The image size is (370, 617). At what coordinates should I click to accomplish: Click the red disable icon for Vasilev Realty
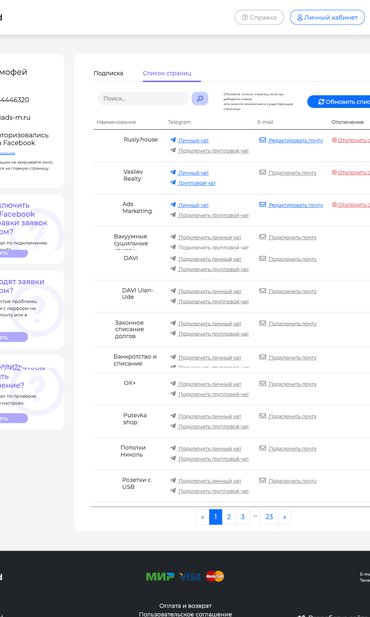tap(334, 172)
